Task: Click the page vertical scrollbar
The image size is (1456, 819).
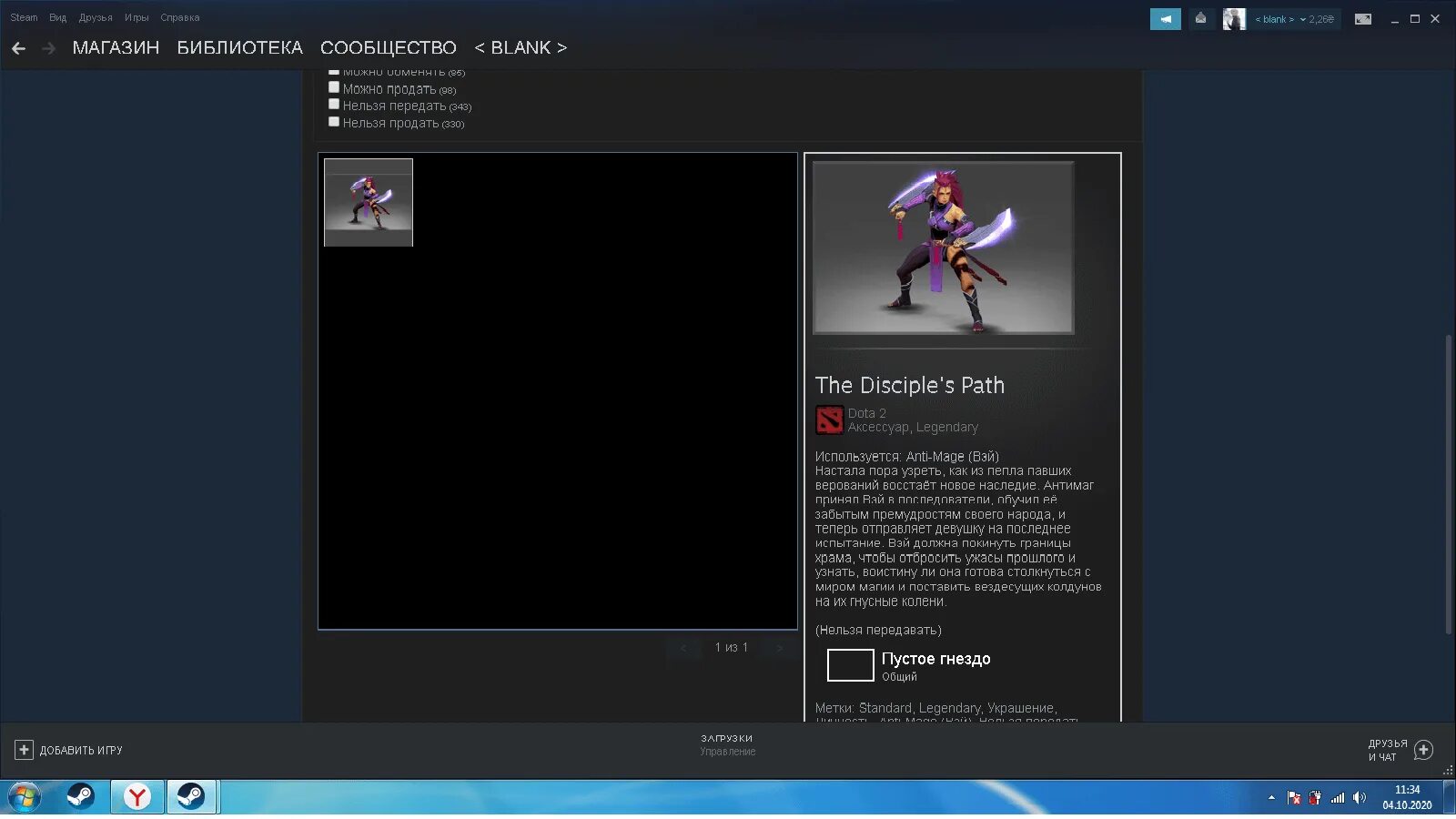Action: pyautogui.click(x=1449, y=484)
